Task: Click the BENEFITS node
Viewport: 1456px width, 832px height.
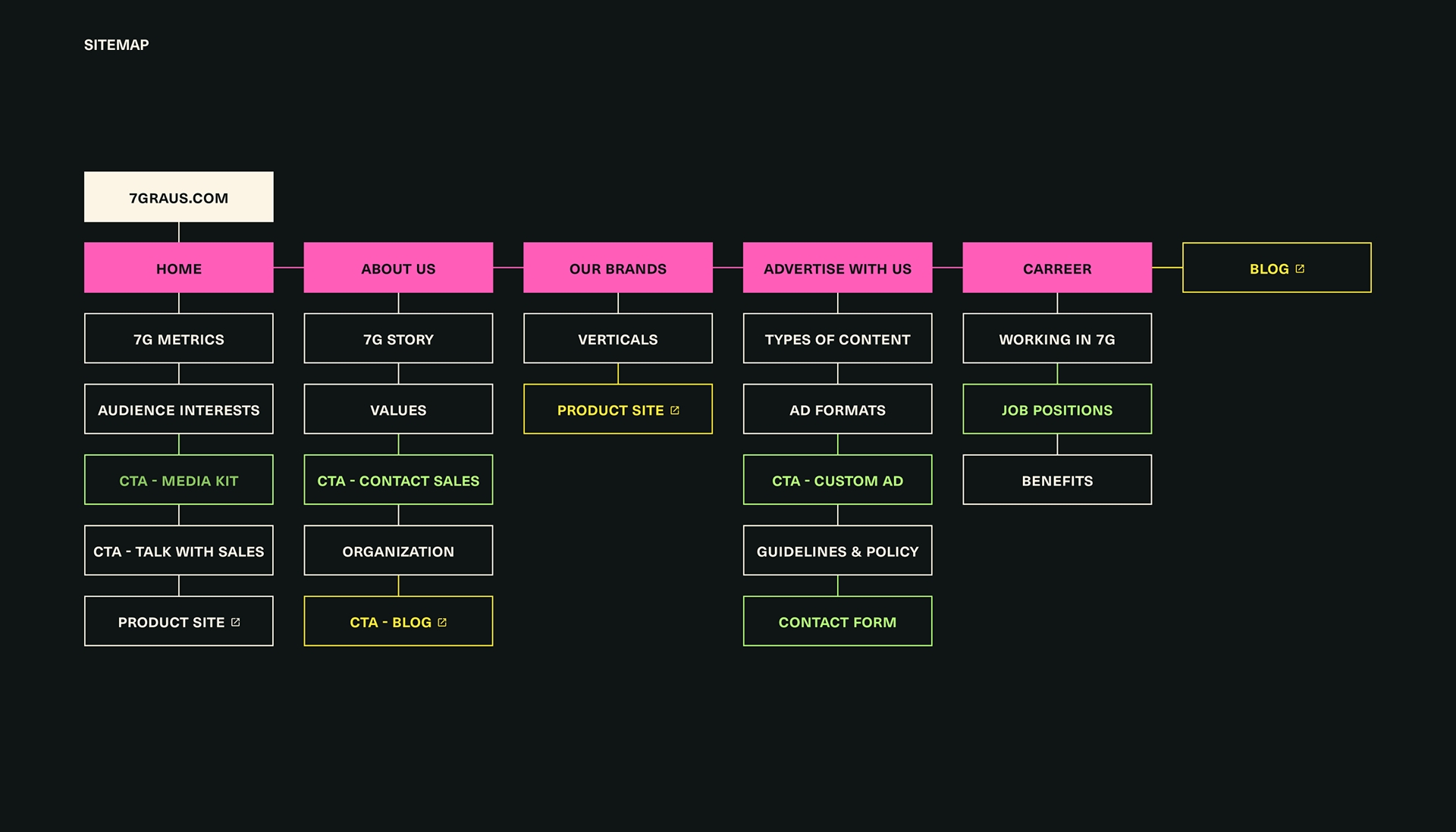Action: coord(1057,480)
